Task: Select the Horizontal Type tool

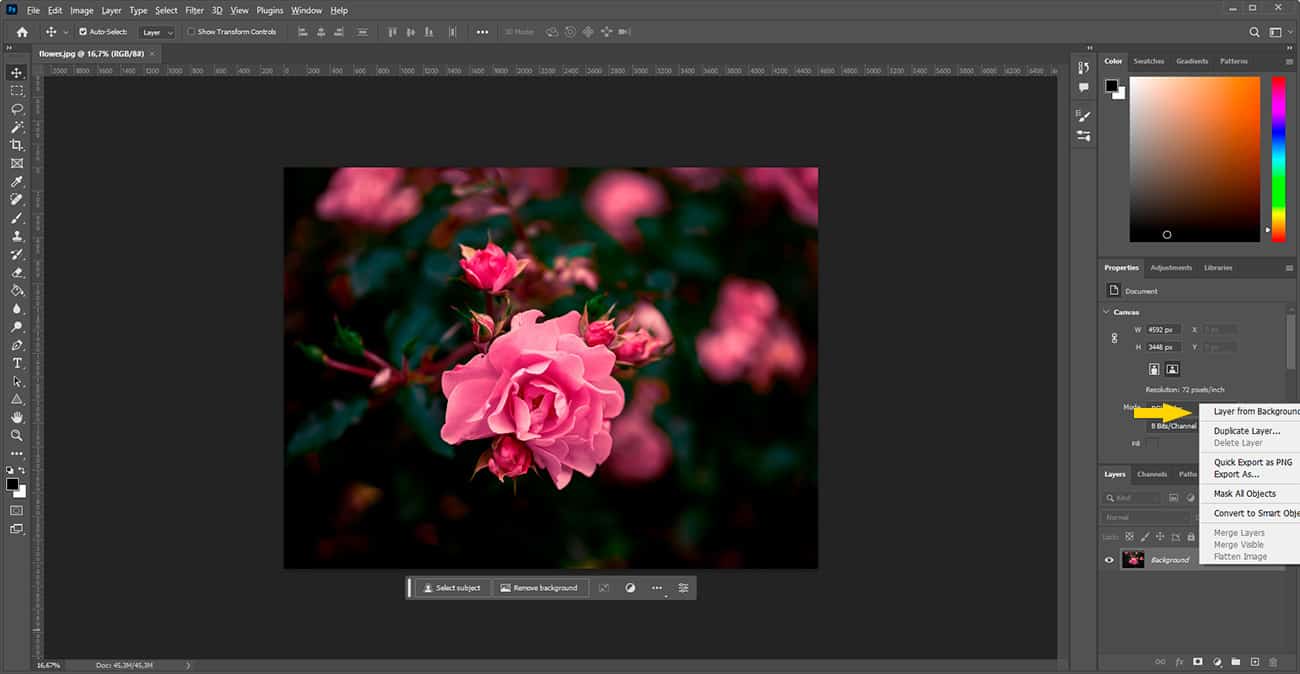Action: click(17, 363)
